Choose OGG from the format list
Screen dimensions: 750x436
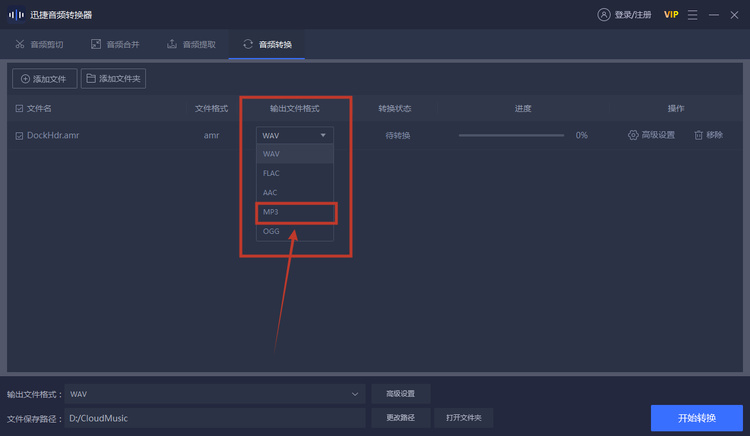295,231
